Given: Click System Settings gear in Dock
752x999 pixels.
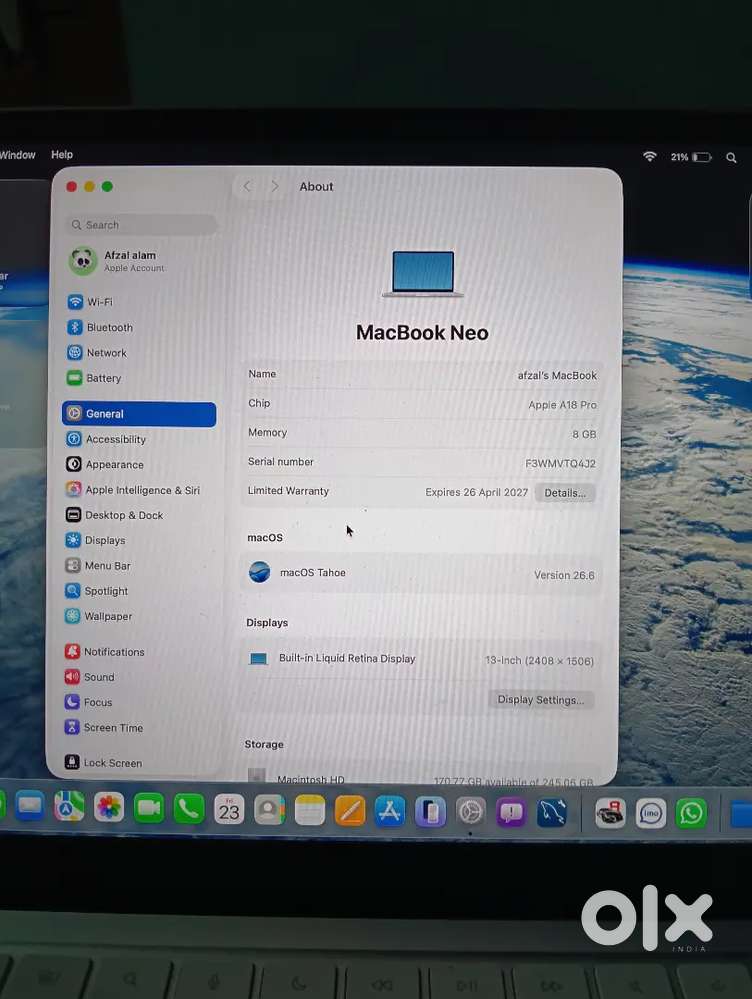Looking at the screenshot, I should (470, 812).
